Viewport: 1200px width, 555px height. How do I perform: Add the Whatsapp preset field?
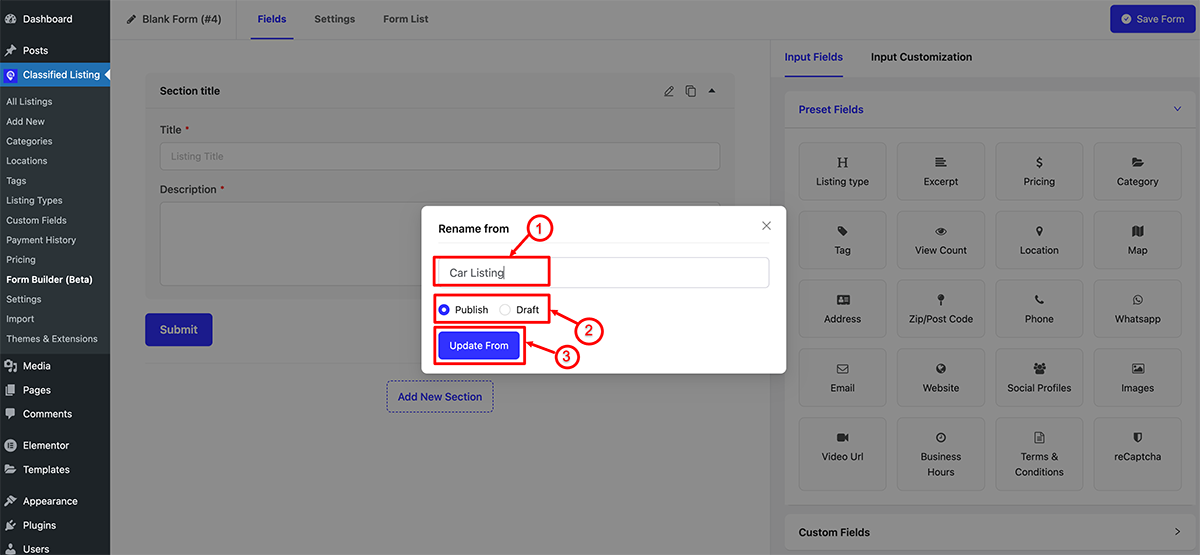point(1137,309)
